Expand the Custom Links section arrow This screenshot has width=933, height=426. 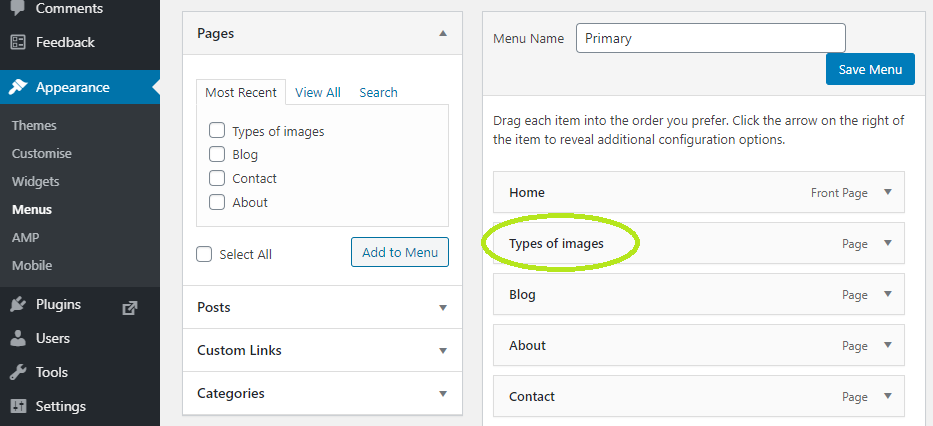click(443, 350)
